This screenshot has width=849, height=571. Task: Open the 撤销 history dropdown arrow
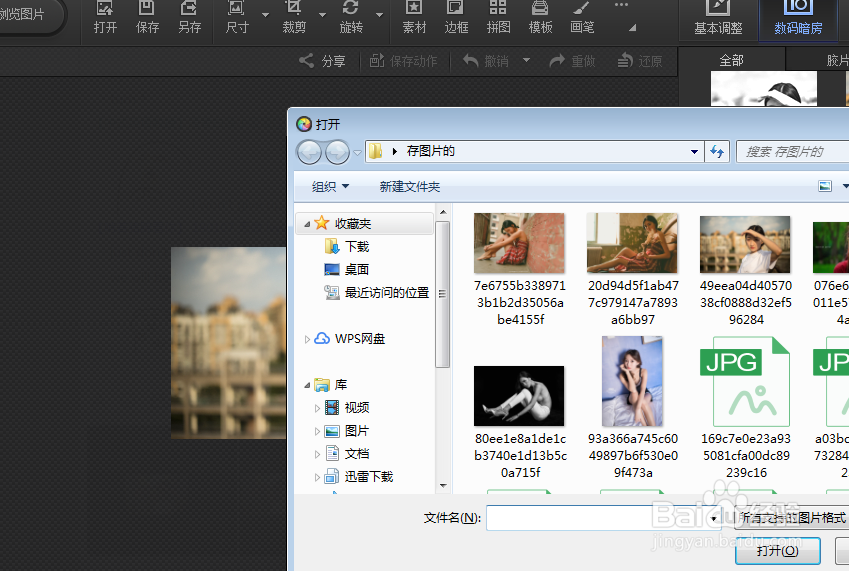526,61
